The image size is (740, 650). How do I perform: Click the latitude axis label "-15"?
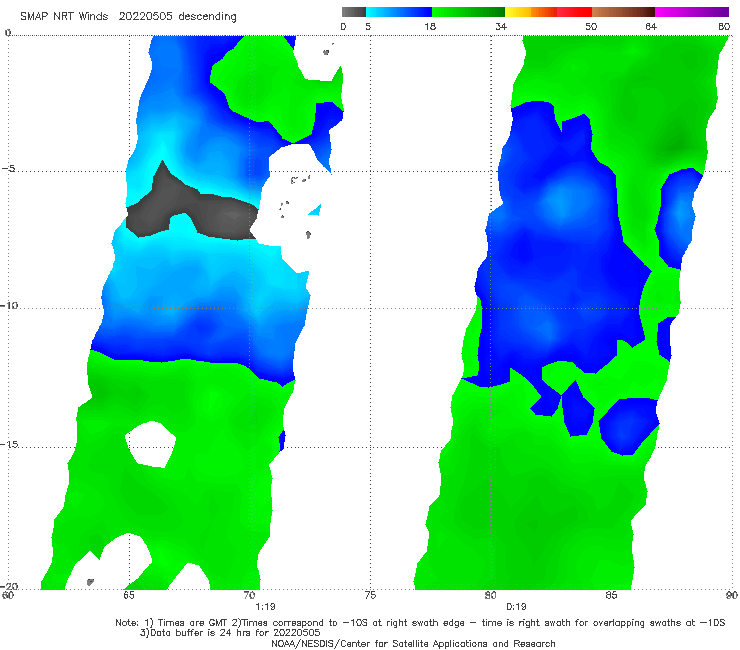9,444
